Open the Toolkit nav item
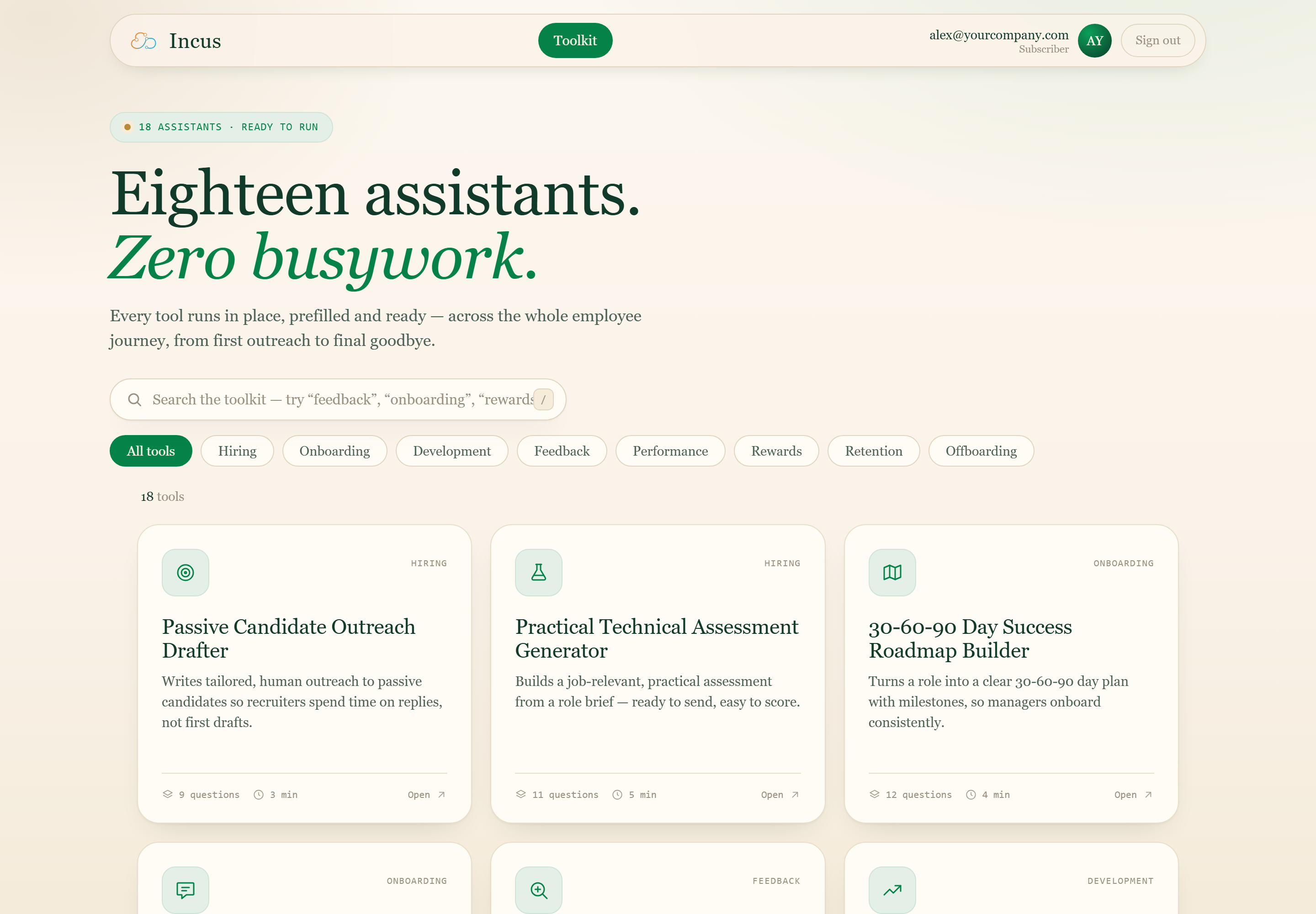This screenshot has height=914, width=1316. tap(575, 41)
